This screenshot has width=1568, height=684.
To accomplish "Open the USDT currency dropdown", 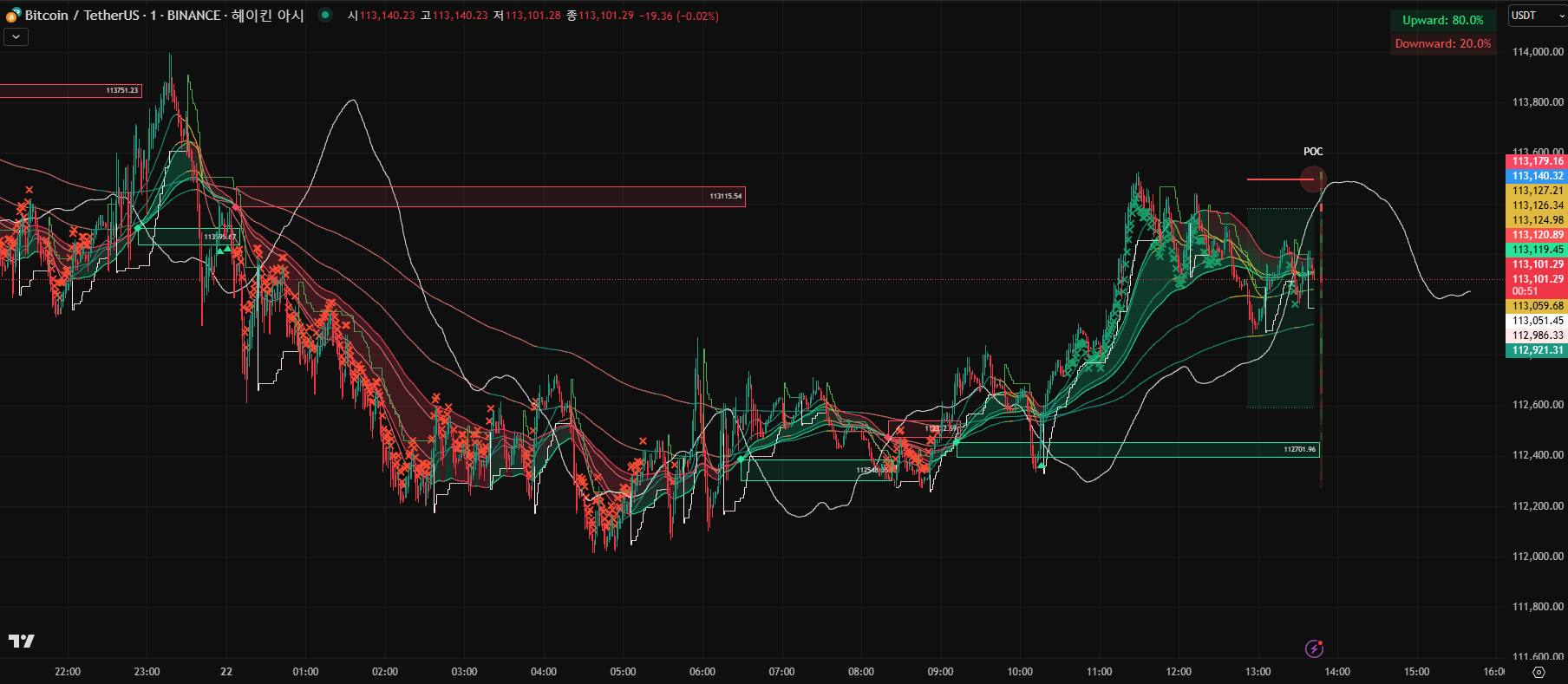I will [x=1536, y=16].
